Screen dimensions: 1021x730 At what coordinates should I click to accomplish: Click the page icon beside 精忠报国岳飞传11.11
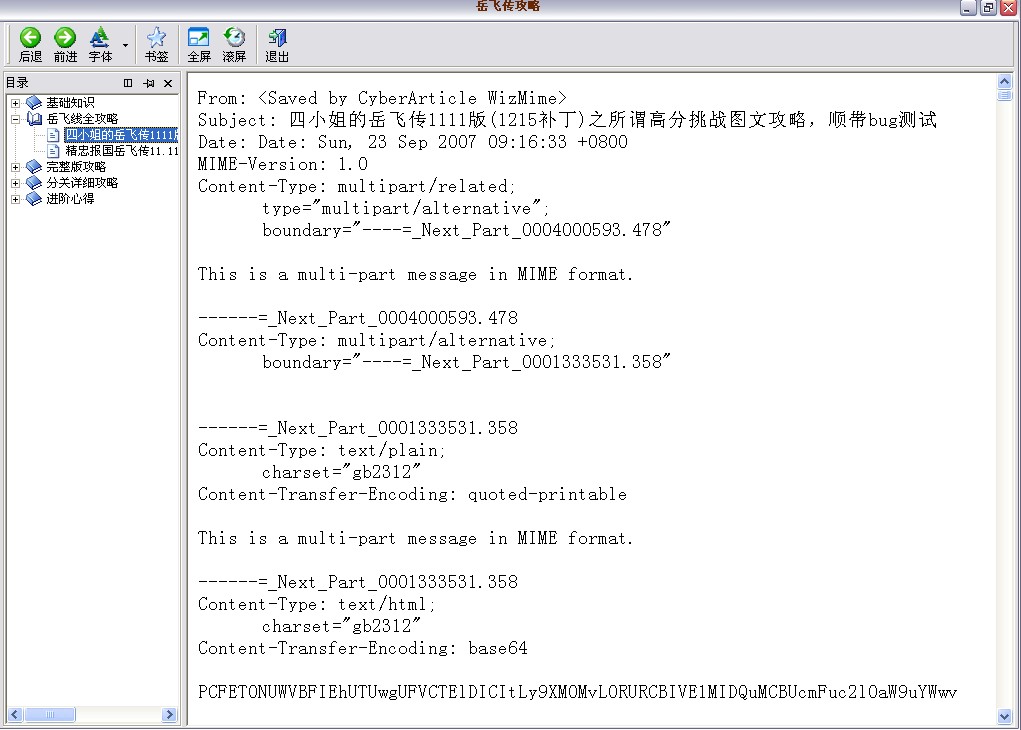(x=53, y=151)
